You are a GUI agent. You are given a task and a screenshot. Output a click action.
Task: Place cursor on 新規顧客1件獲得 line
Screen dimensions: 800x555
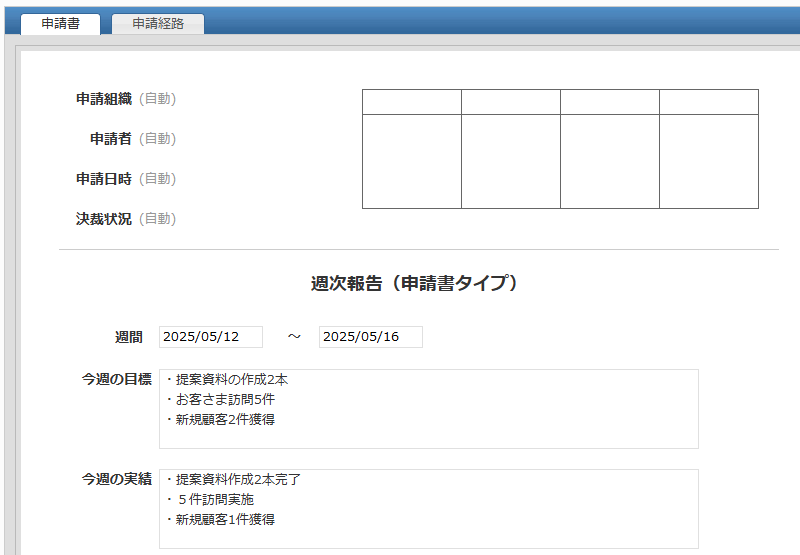(x=225, y=520)
